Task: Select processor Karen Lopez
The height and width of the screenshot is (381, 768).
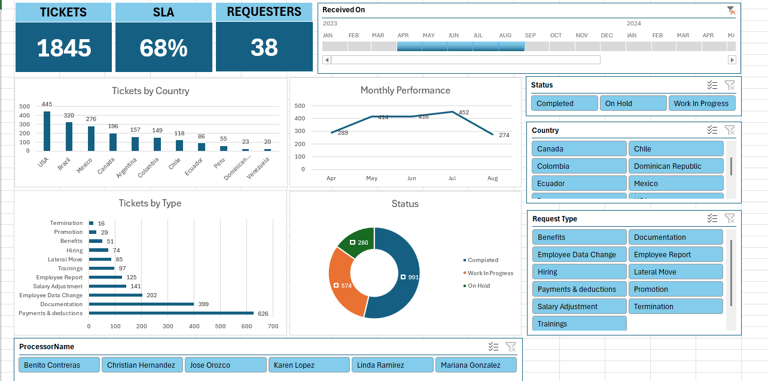Action: (309, 365)
